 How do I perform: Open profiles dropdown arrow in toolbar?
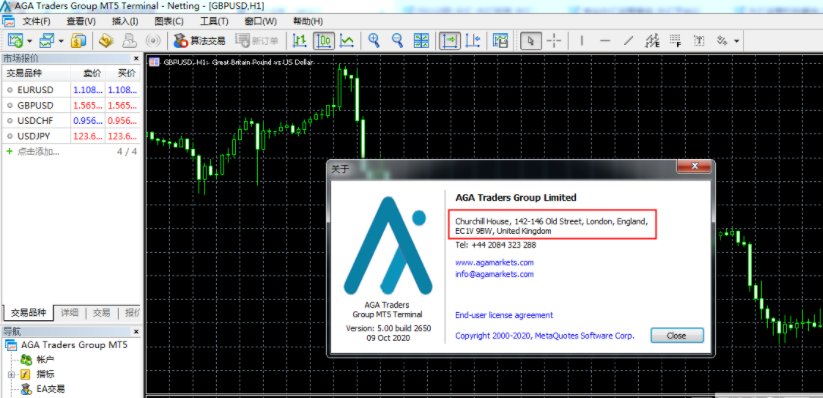[x=61, y=40]
